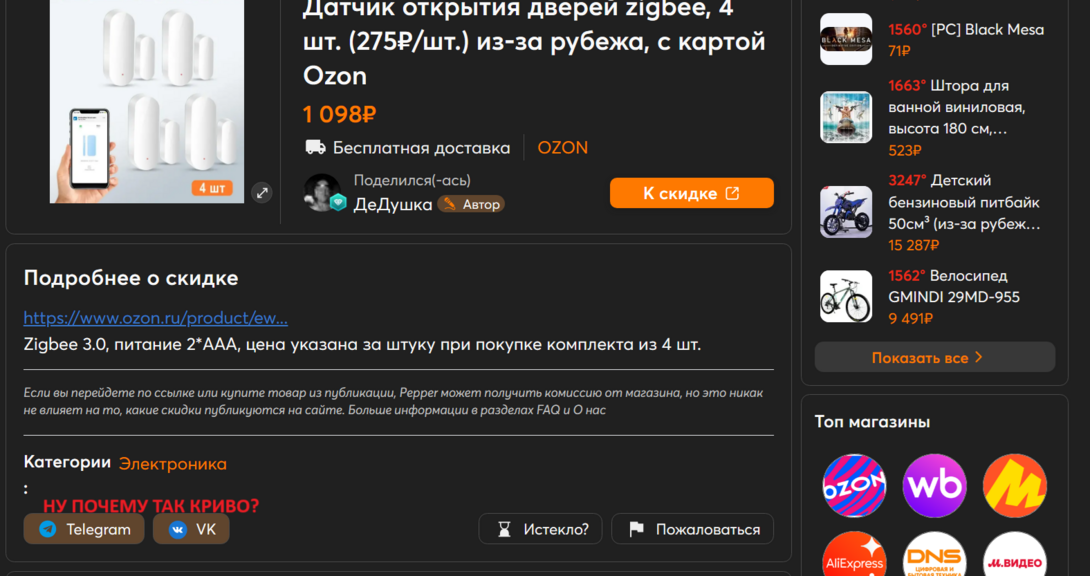
Task: Open the OZON store link
Action: tap(562, 148)
